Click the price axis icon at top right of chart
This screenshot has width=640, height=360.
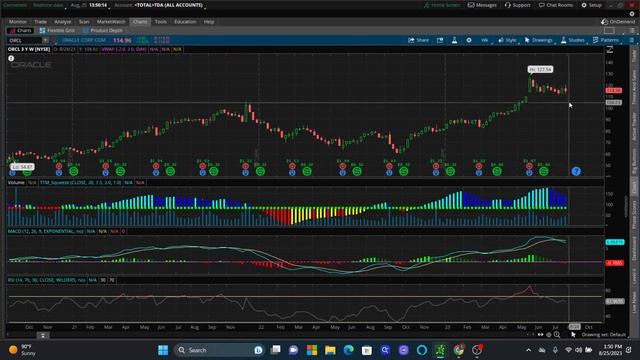click(610, 49)
